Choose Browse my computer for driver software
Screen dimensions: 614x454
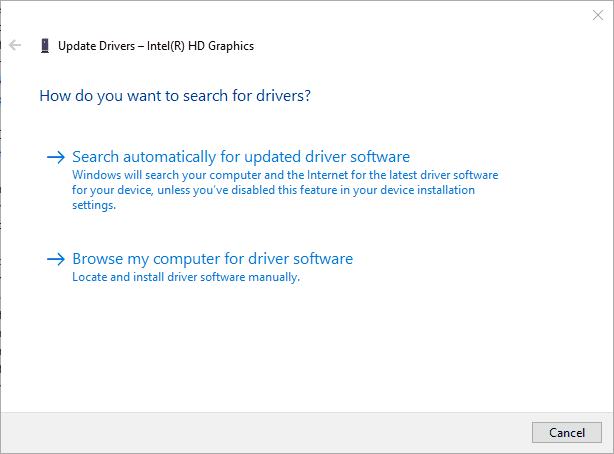[x=213, y=259]
